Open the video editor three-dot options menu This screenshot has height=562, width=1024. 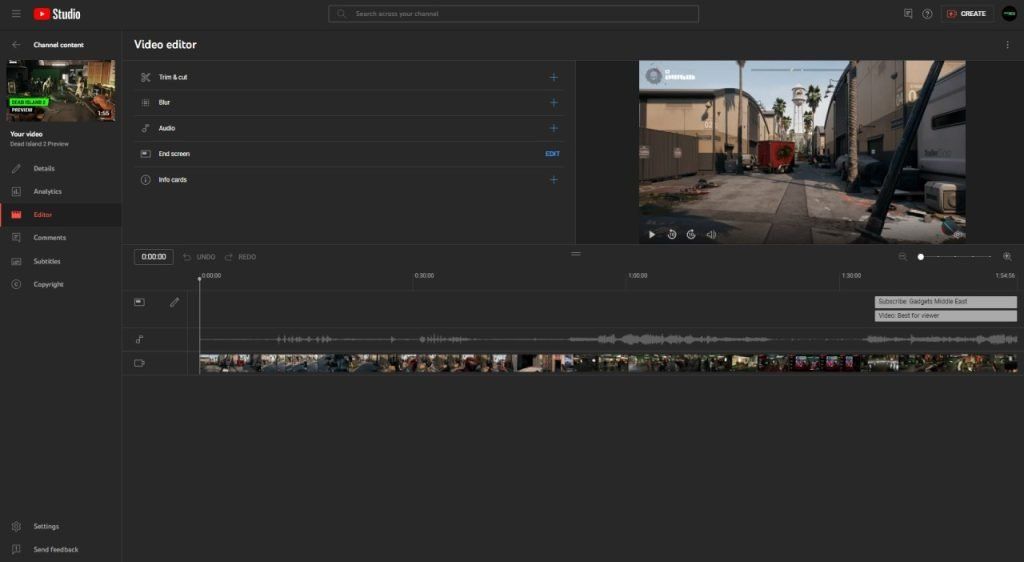click(1007, 45)
